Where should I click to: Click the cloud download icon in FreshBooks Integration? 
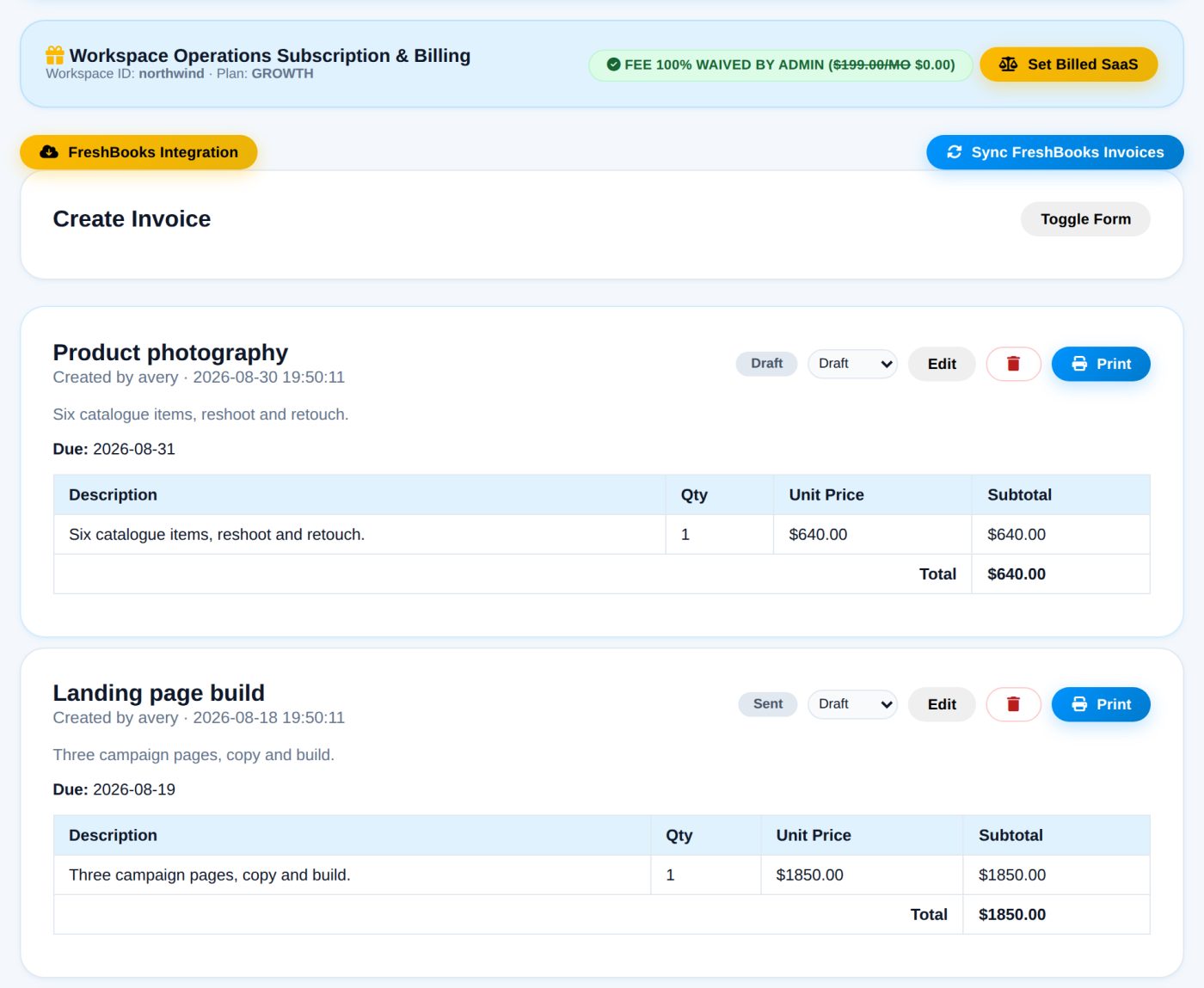[x=49, y=152]
